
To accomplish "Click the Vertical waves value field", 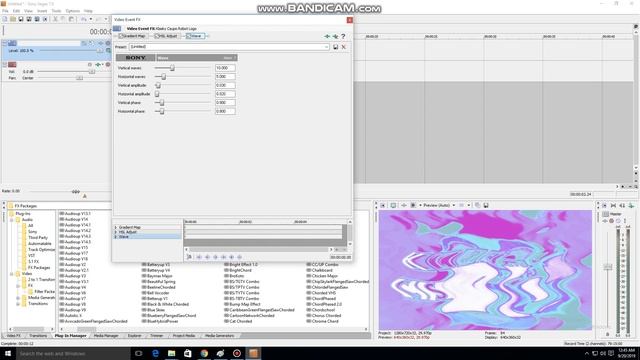I will coord(225,68).
